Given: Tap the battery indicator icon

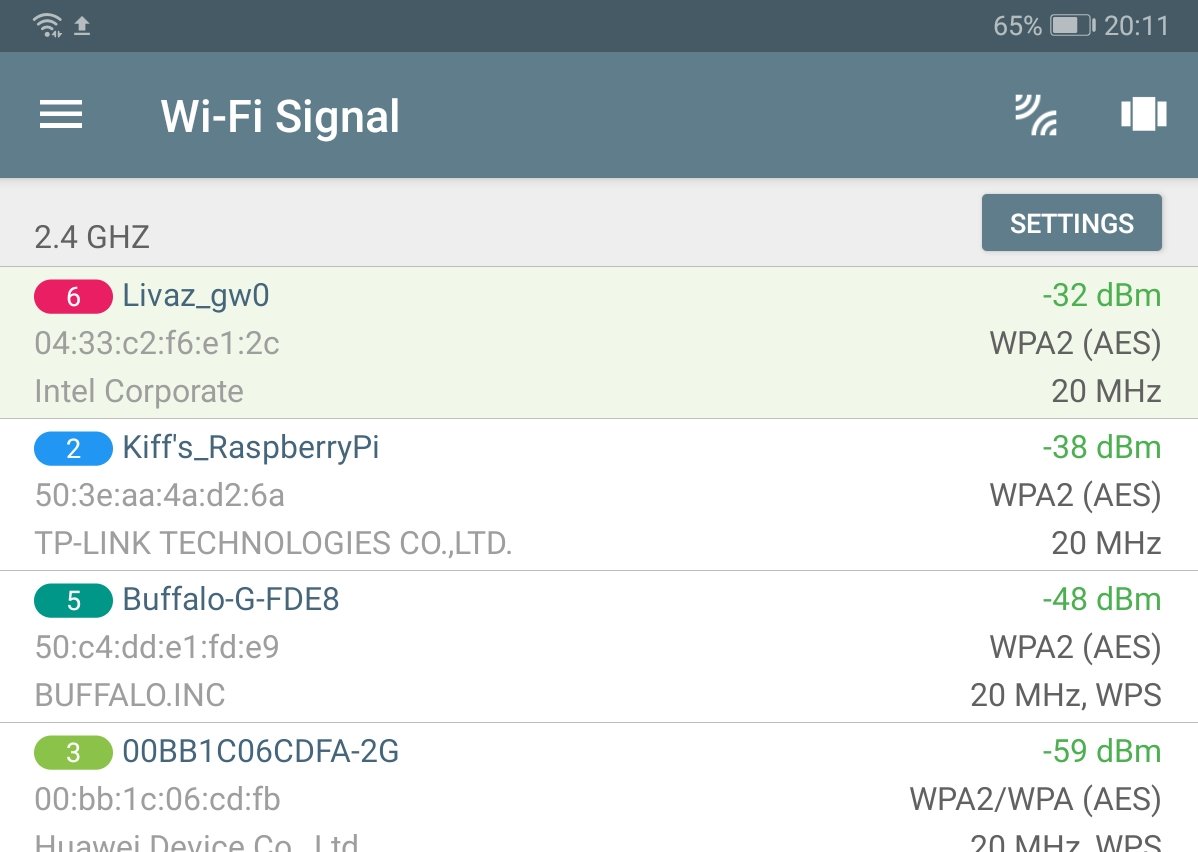Looking at the screenshot, I should [1073, 26].
